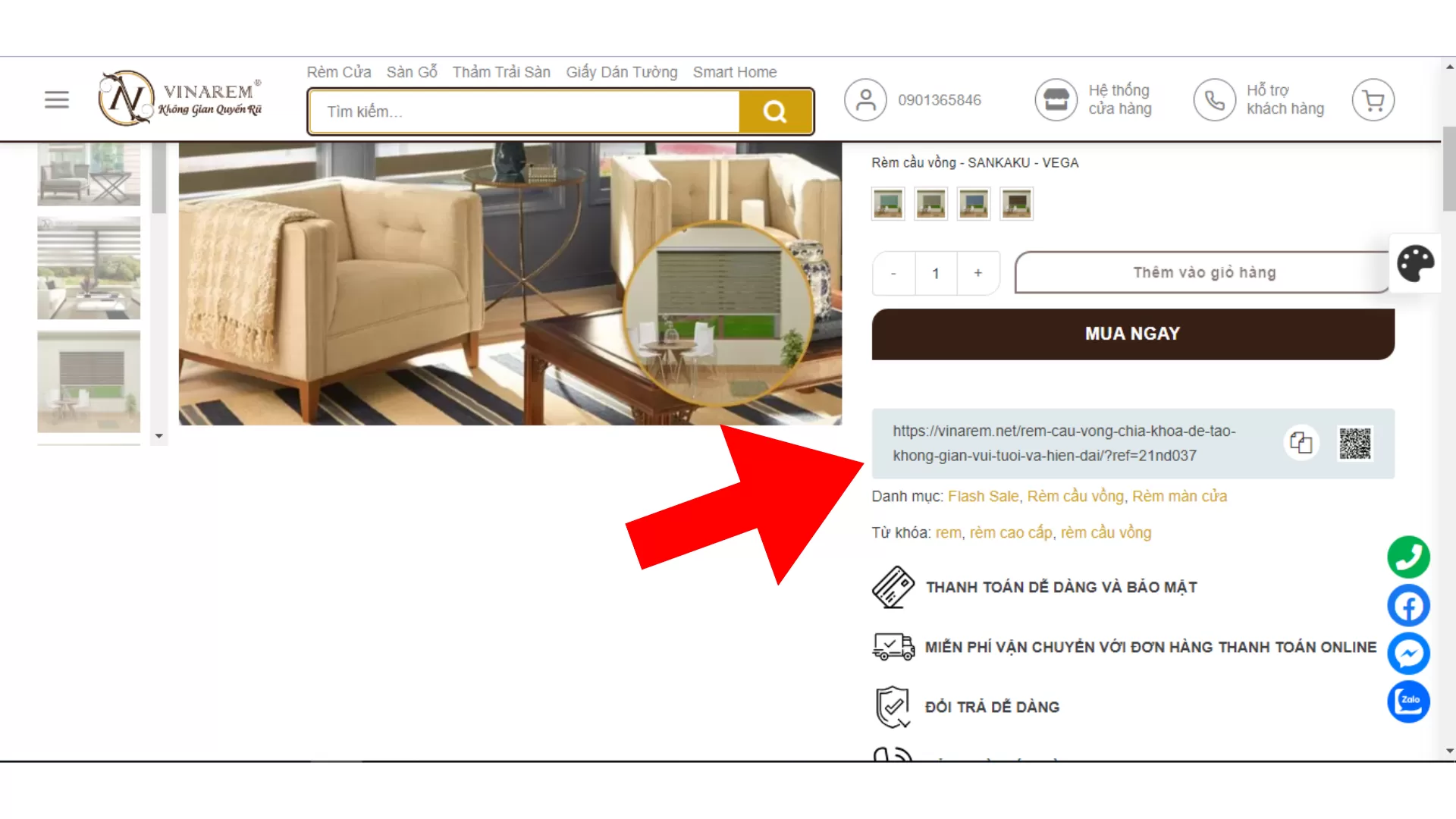Open the hamburger menu icon
Screen dimensions: 1456x819
pos(57,99)
